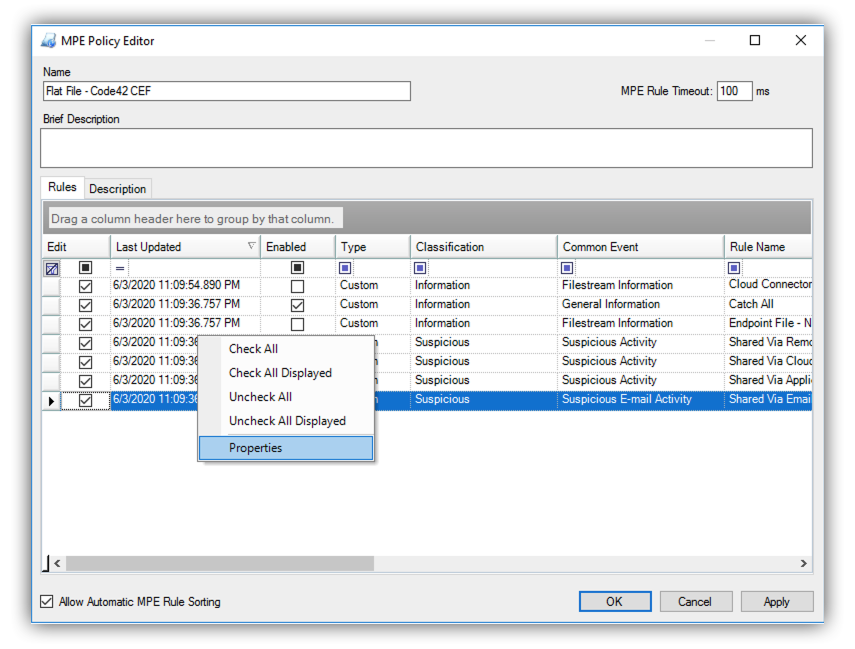
Task: Click the Common Event filter icon
Action: (567, 268)
